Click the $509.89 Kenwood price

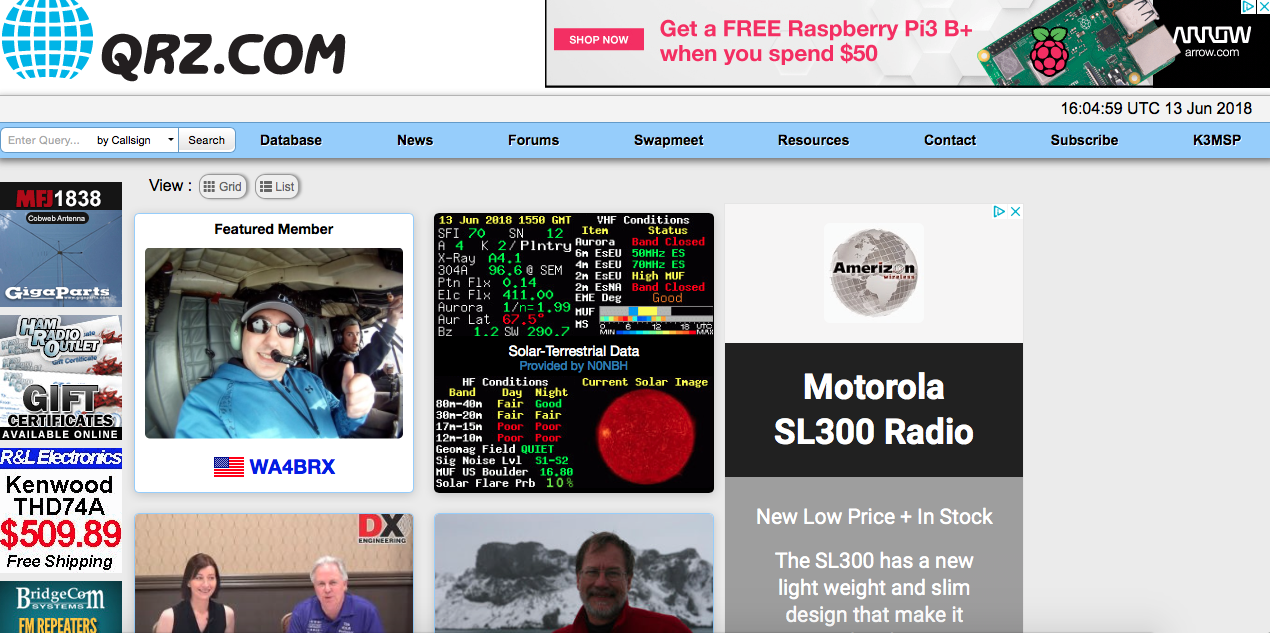coord(61,534)
